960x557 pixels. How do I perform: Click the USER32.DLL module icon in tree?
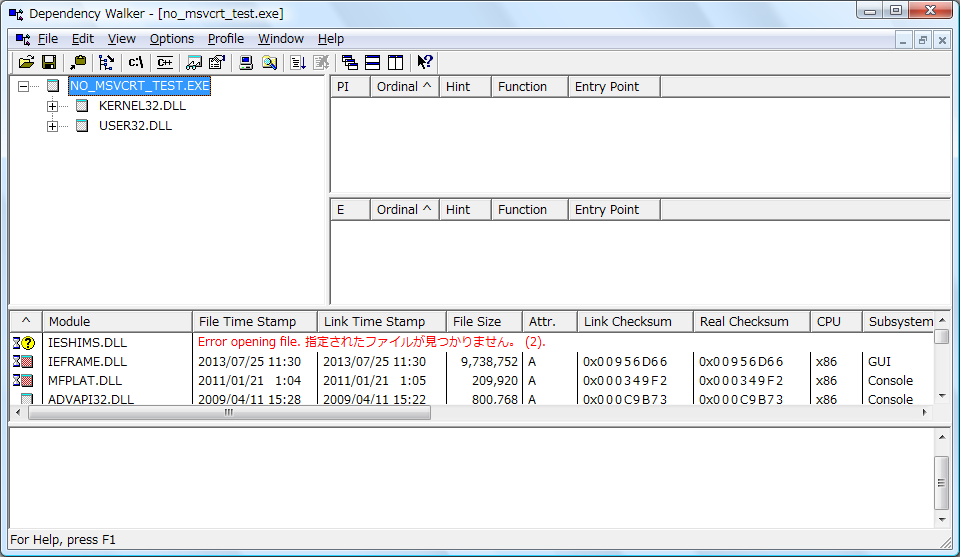click(x=82, y=126)
